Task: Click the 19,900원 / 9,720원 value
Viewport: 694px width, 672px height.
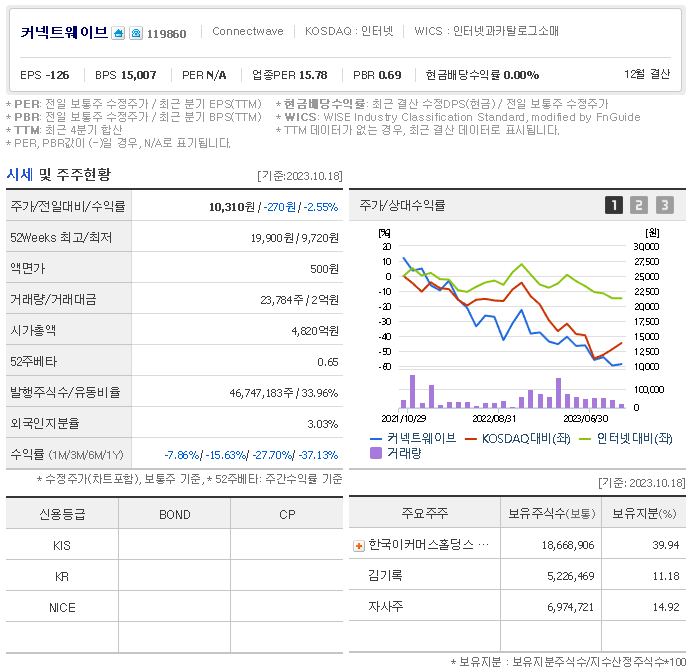Action: pyautogui.click(x=295, y=238)
